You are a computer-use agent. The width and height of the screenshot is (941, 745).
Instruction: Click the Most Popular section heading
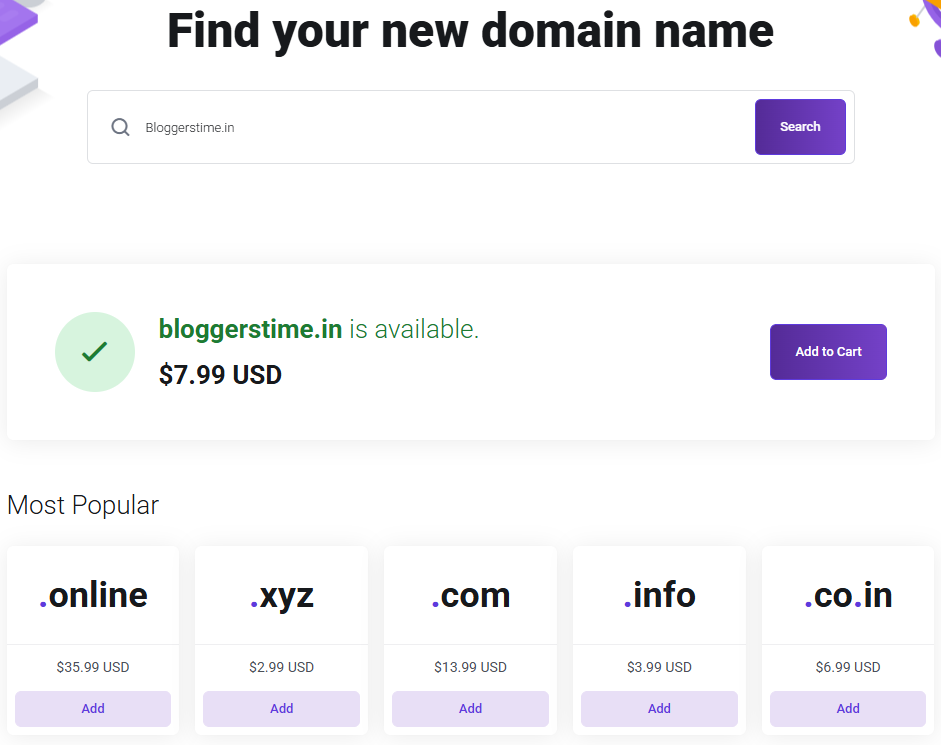[83, 505]
